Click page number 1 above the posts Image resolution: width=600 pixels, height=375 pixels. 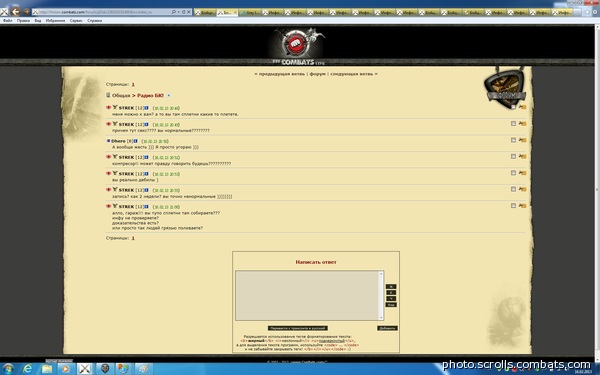tap(133, 84)
